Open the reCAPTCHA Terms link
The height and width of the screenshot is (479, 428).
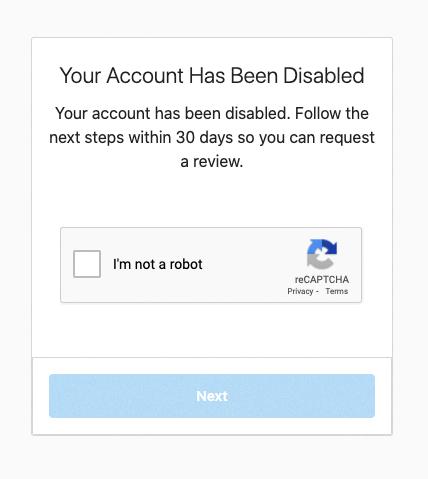tap(337, 291)
